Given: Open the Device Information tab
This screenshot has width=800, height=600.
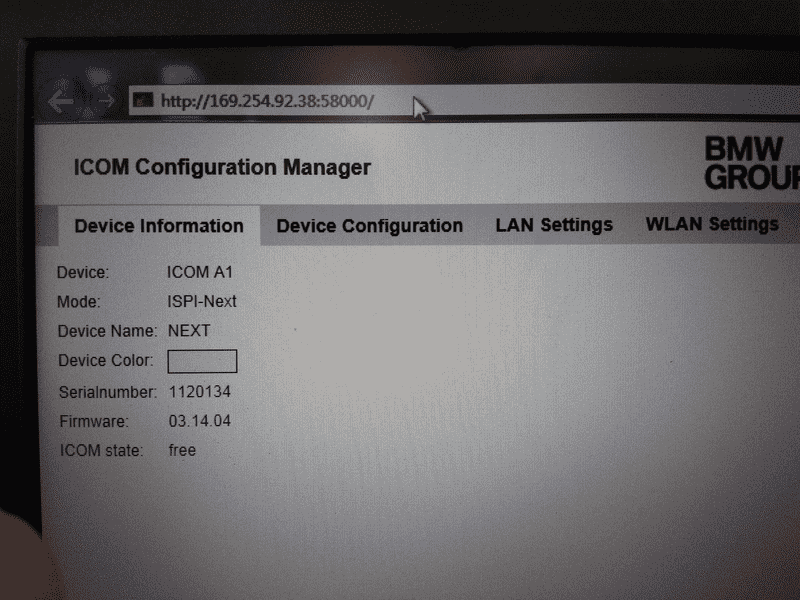Looking at the screenshot, I should click(x=159, y=226).
